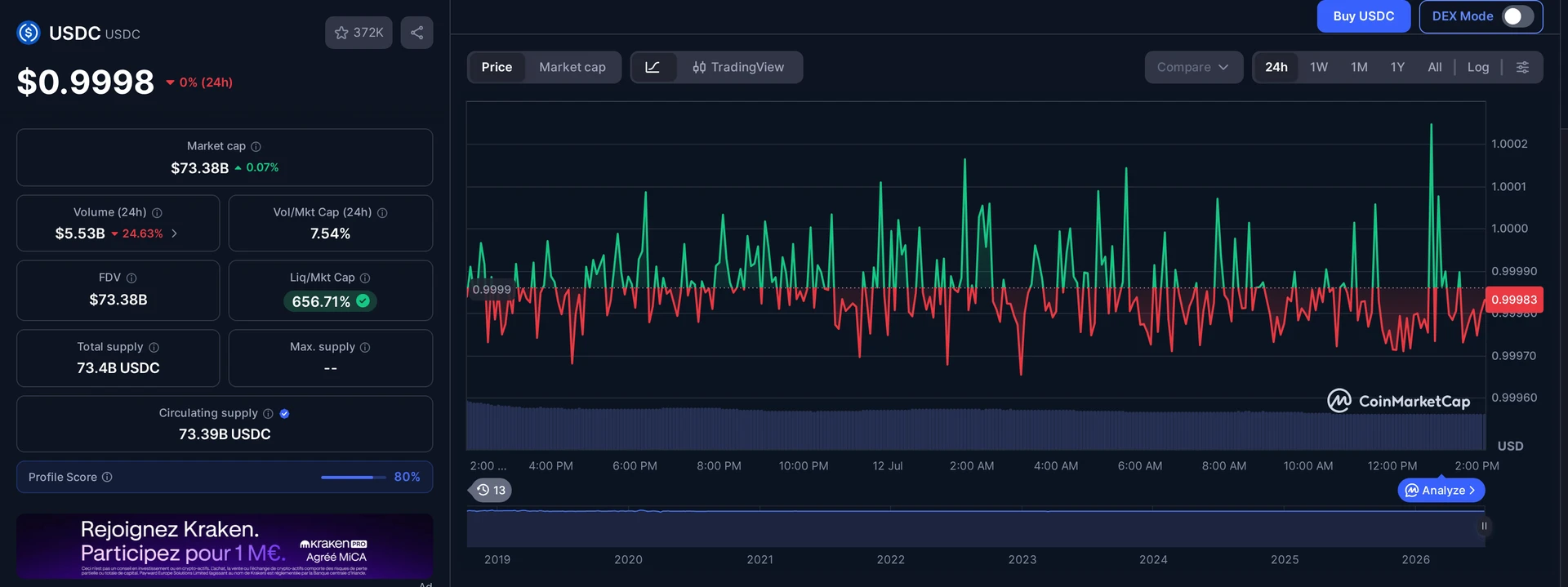
Task: Click the Buy USDC button
Action: pos(1363,16)
